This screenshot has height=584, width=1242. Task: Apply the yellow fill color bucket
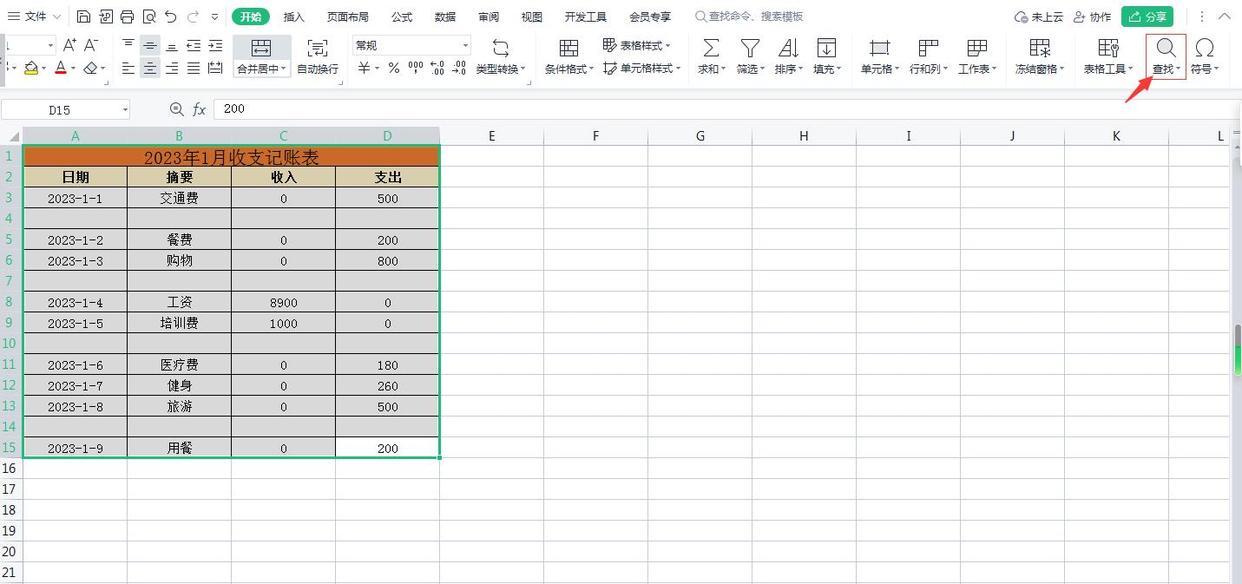click(x=31, y=68)
